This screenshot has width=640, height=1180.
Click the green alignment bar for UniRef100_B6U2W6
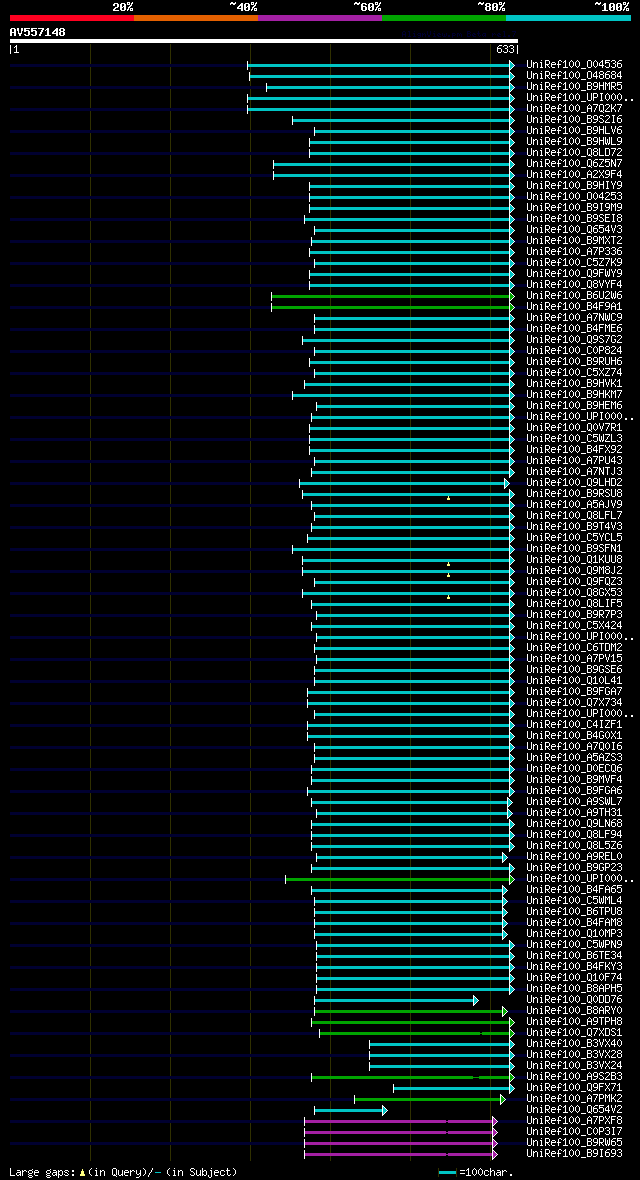click(x=393, y=297)
